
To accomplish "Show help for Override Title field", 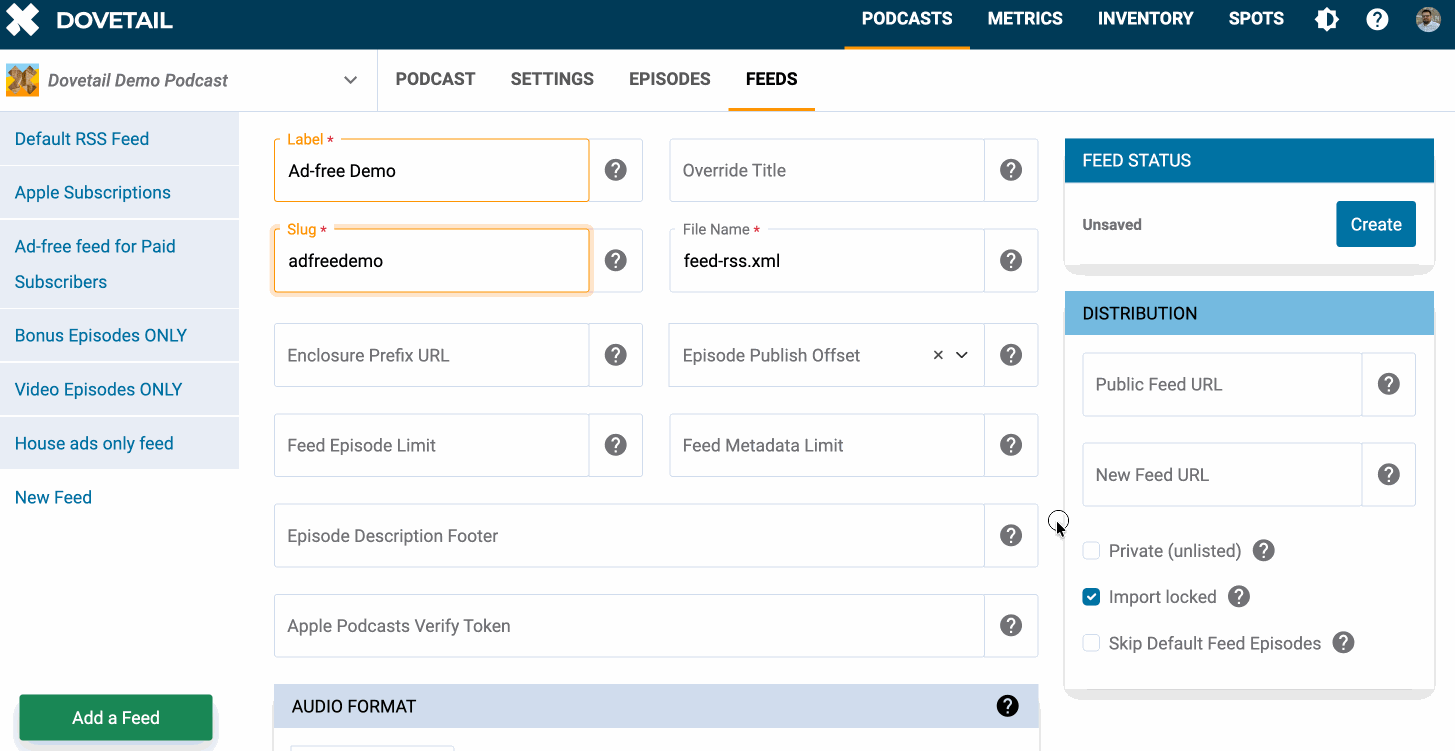I will [x=1011, y=170].
